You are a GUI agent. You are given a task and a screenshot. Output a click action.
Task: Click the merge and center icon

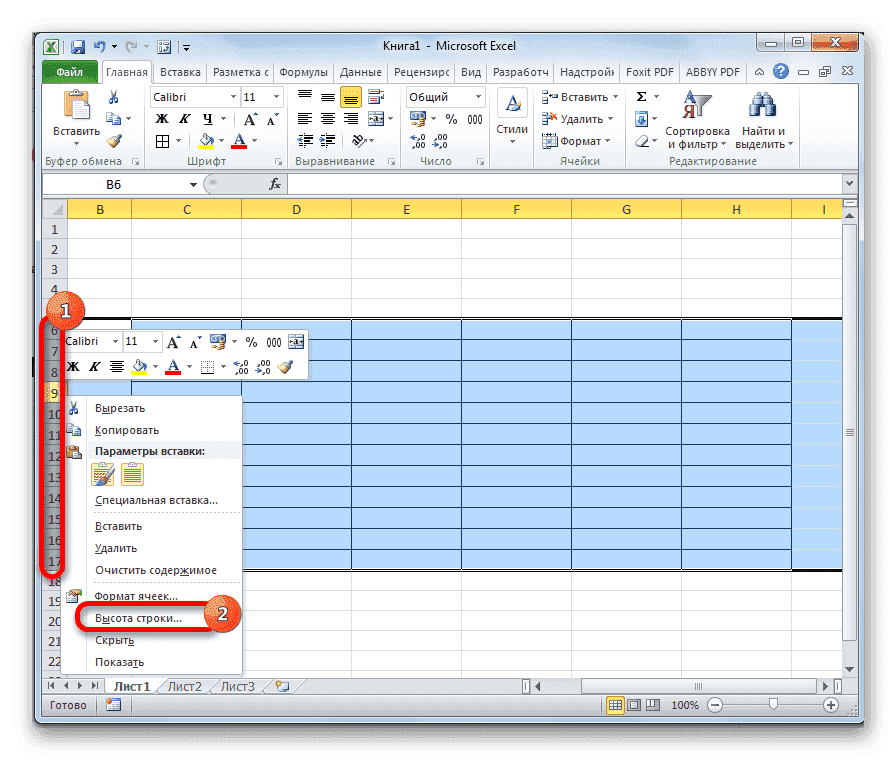click(x=376, y=118)
